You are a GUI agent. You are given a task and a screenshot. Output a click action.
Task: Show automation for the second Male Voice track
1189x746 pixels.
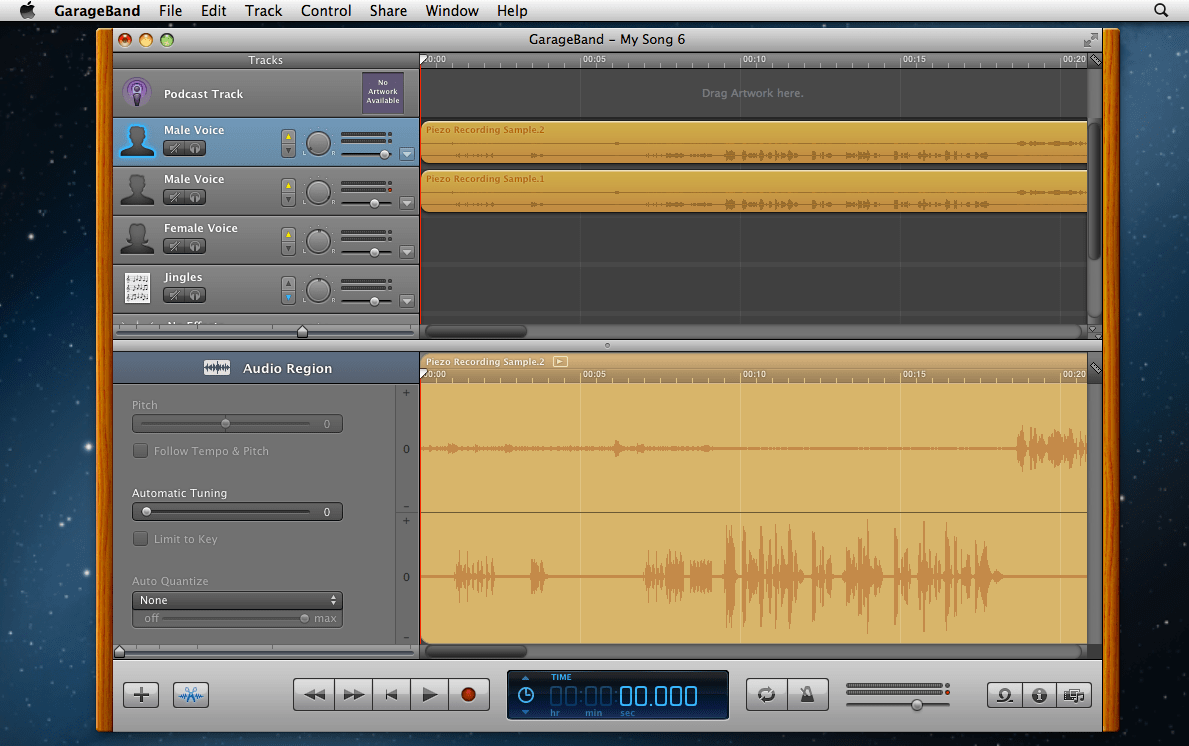tap(407, 203)
